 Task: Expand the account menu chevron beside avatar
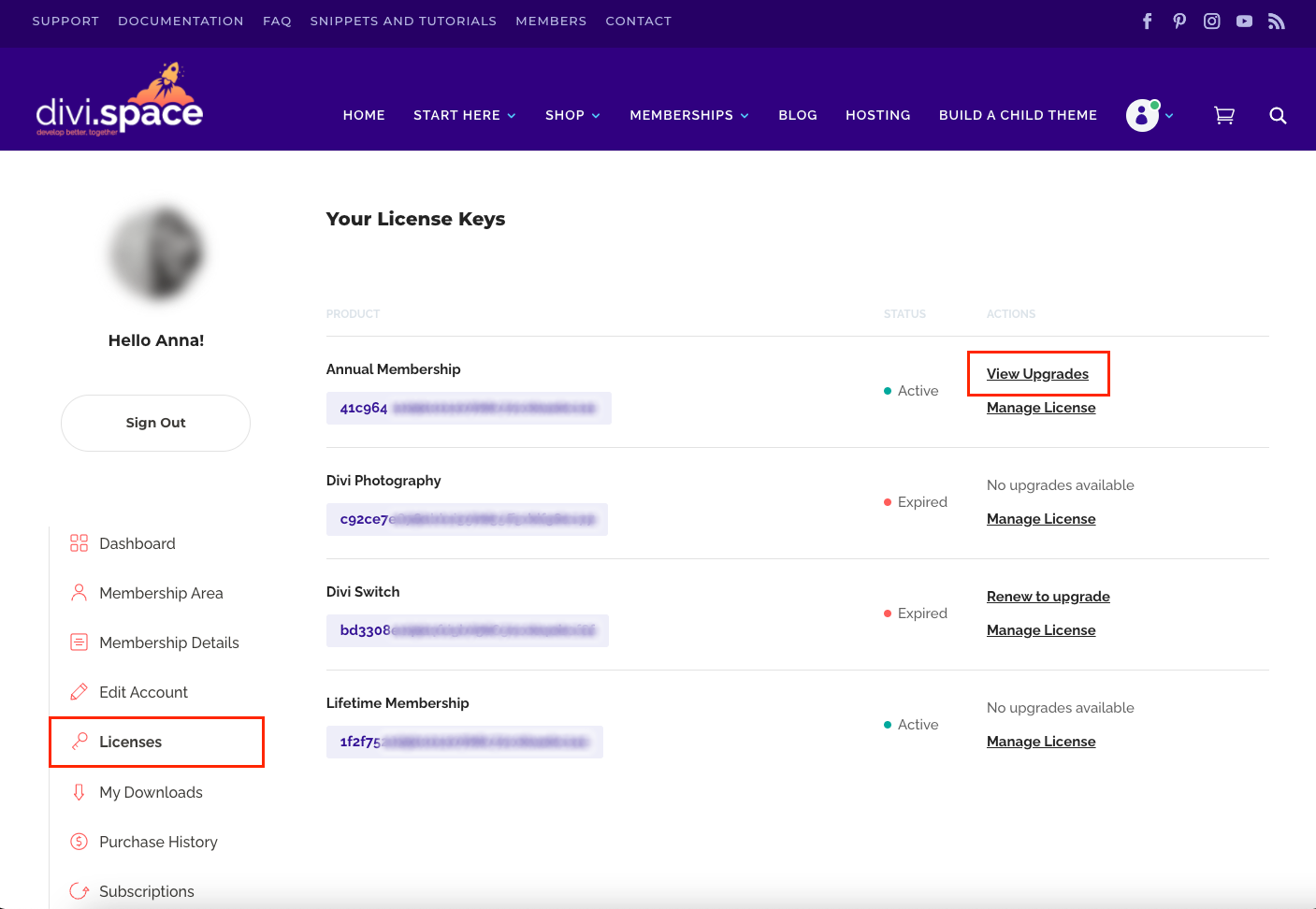click(x=1169, y=116)
